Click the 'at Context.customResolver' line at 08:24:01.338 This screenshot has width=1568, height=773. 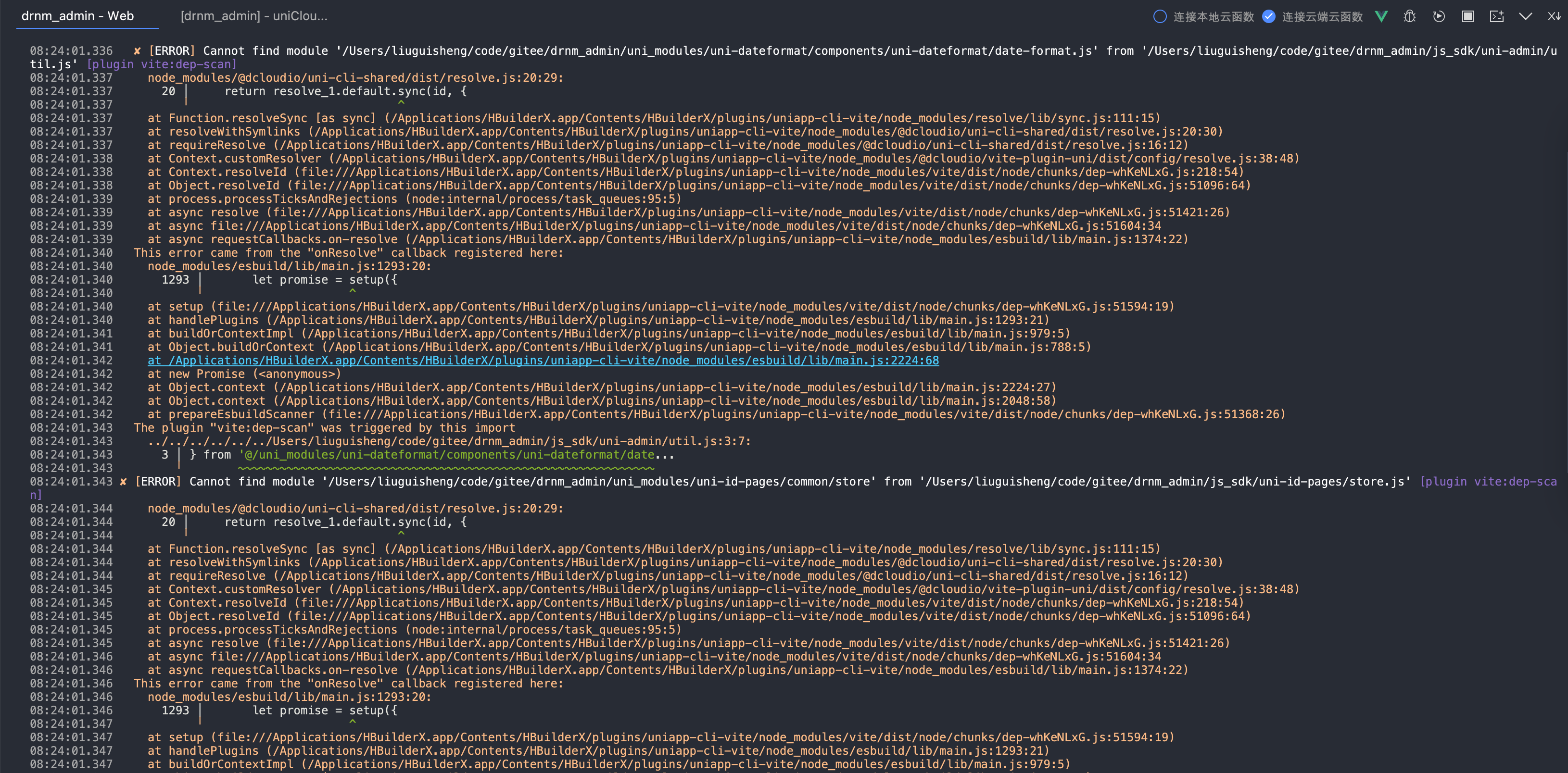pos(723,159)
